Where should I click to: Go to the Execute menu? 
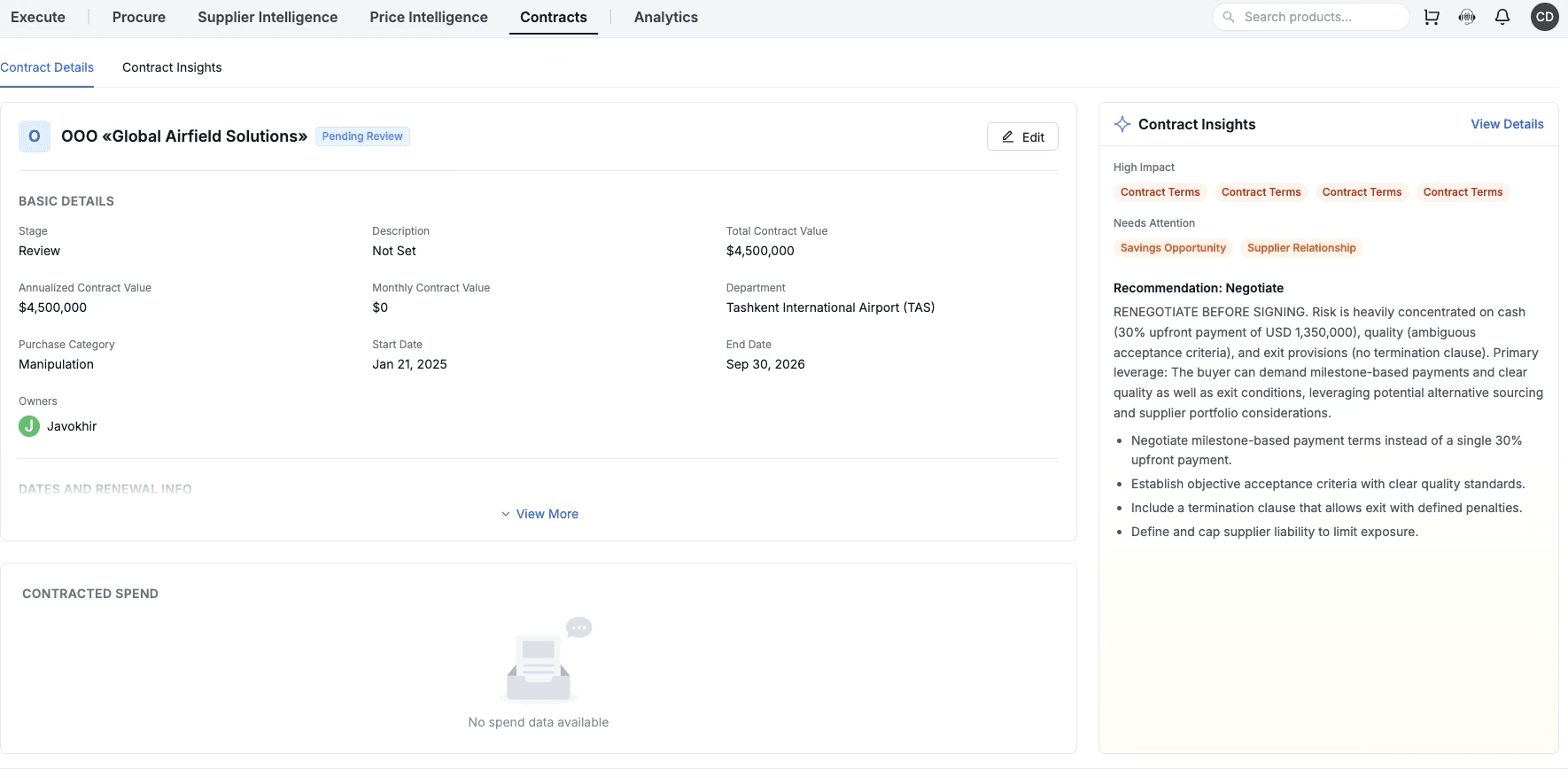(x=38, y=17)
